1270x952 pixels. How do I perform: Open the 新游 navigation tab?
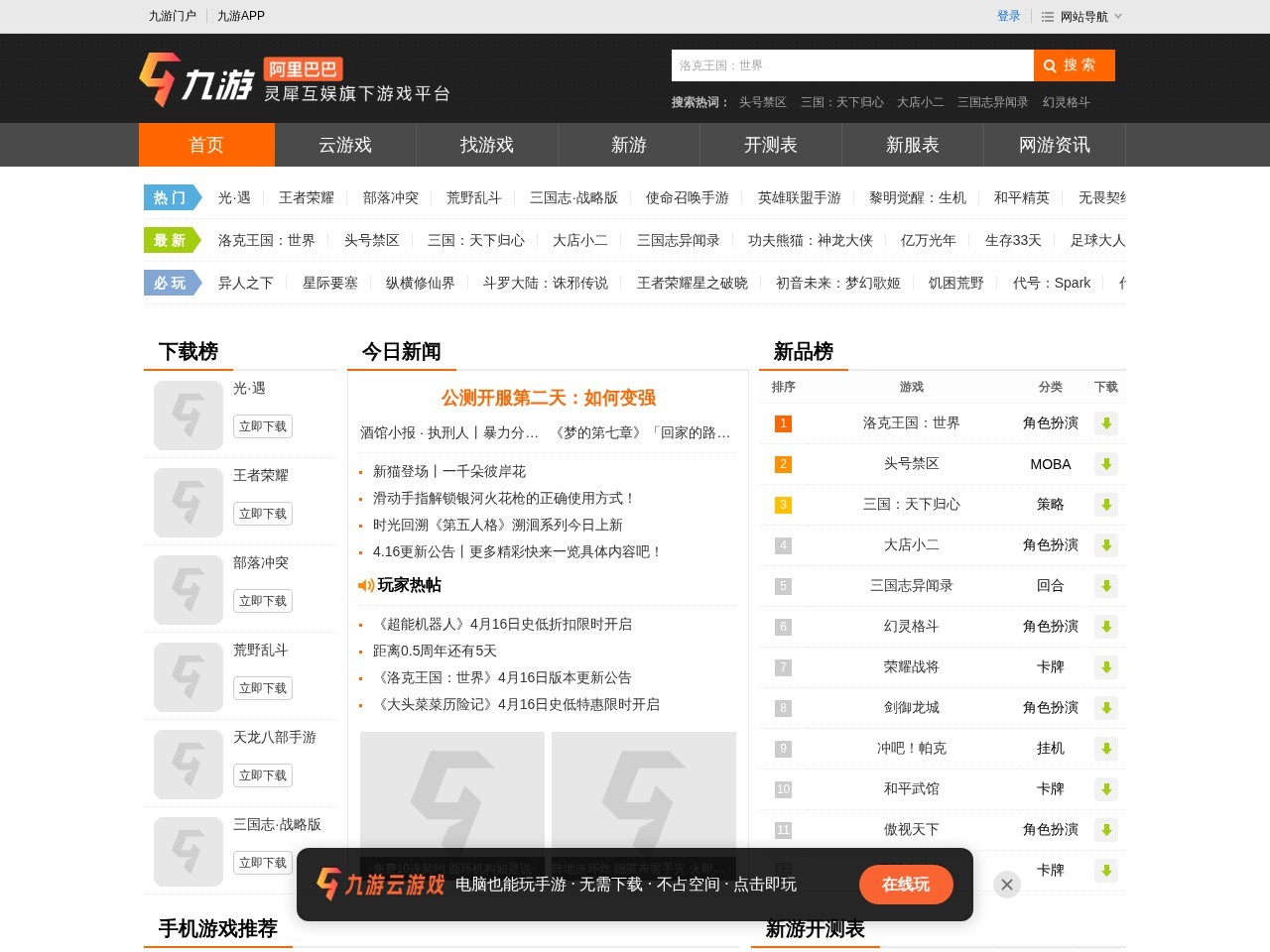(627, 145)
